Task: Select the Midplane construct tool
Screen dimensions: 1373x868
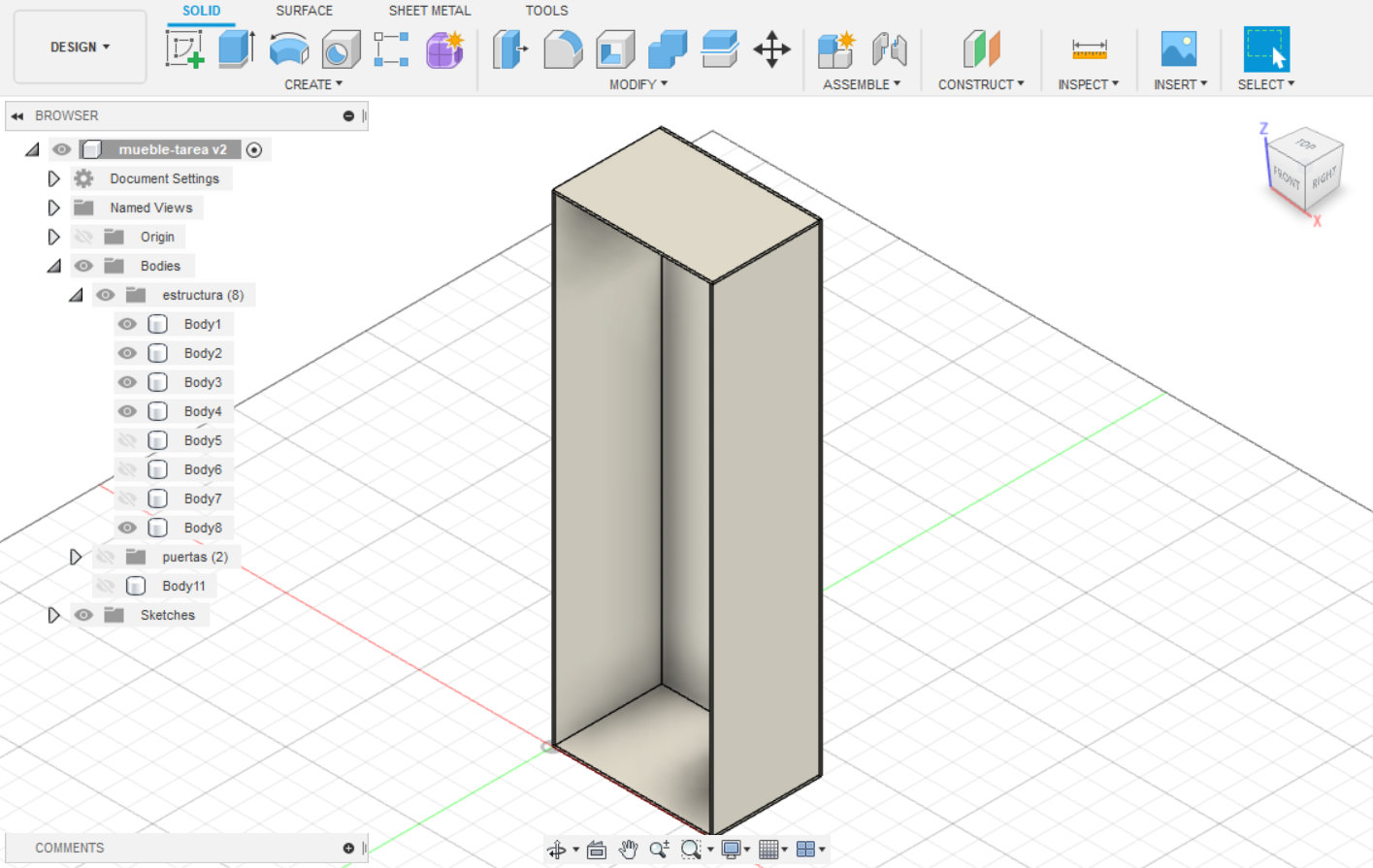Action: [981, 48]
